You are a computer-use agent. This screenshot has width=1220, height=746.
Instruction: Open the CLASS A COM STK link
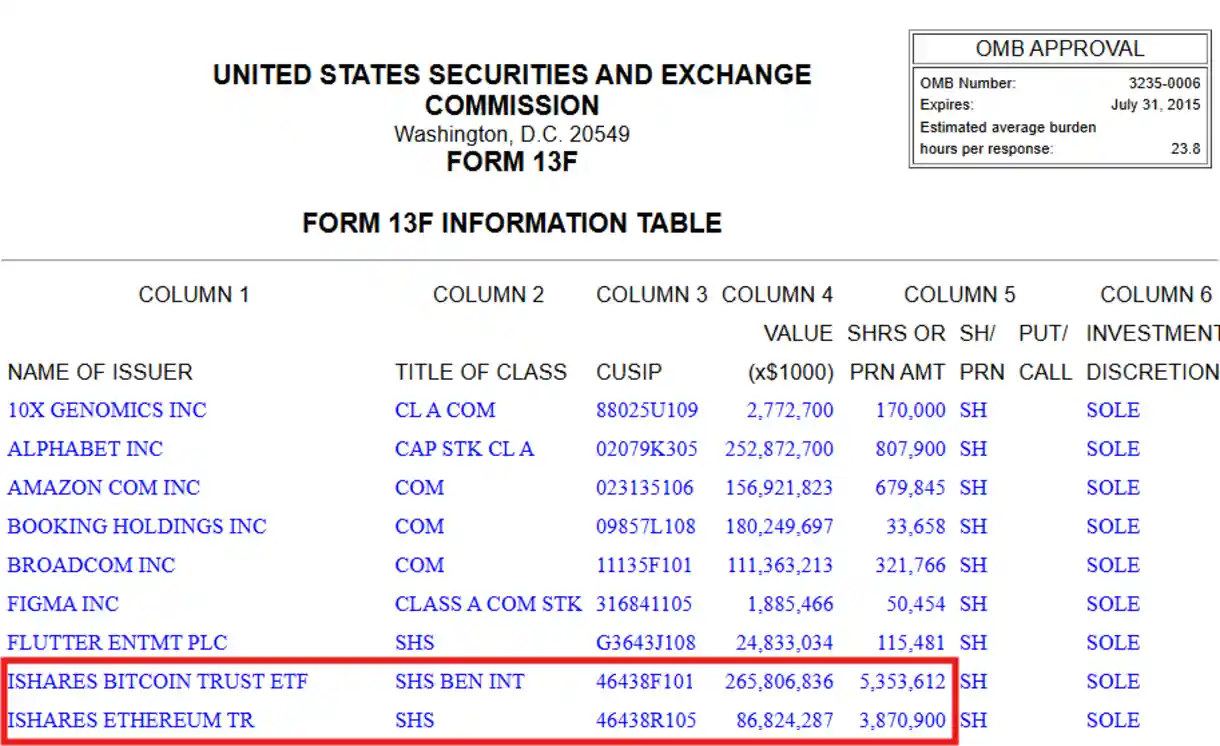click(488, 604)
